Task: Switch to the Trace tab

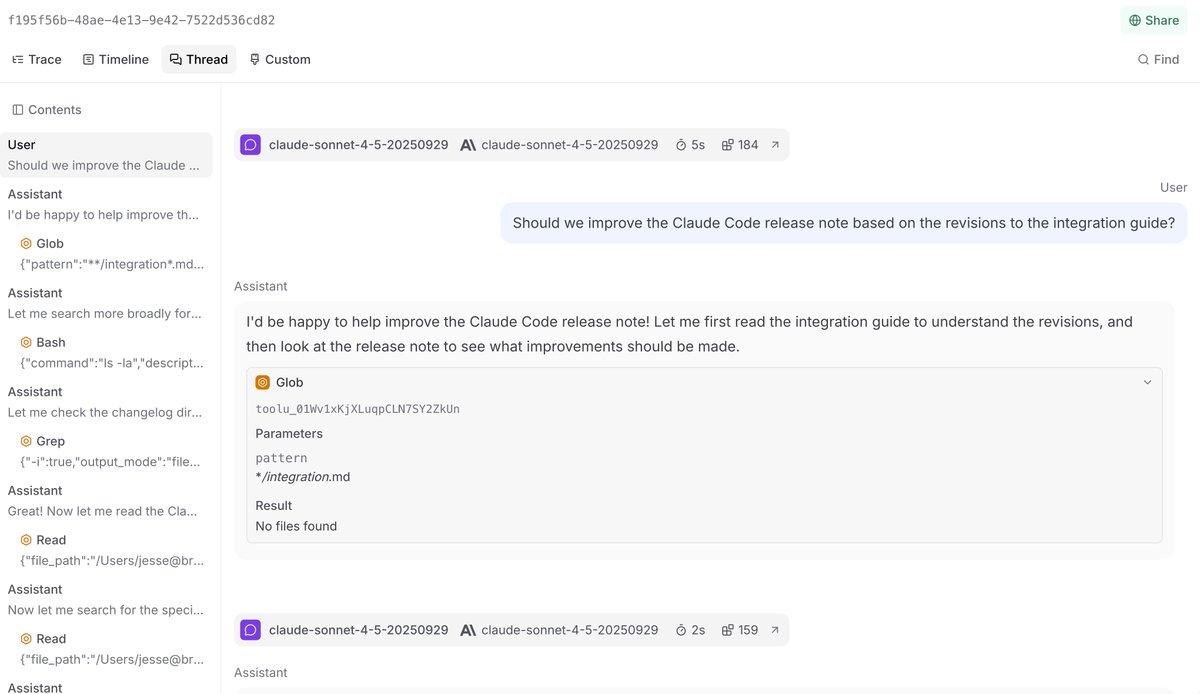Action: point(37,59)
